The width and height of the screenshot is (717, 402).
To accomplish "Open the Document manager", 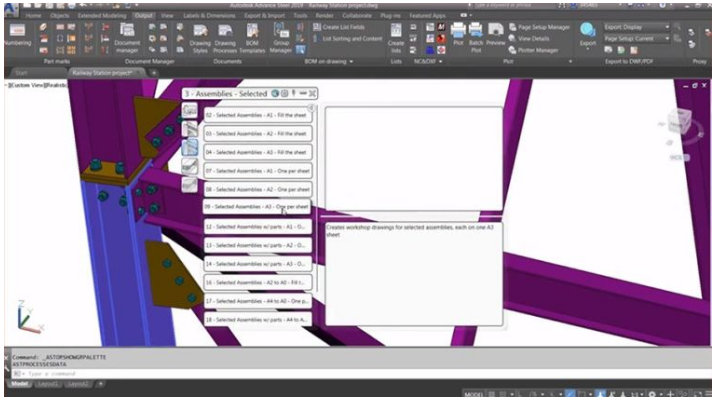I will pyautogui.click(x=127, y=38).
